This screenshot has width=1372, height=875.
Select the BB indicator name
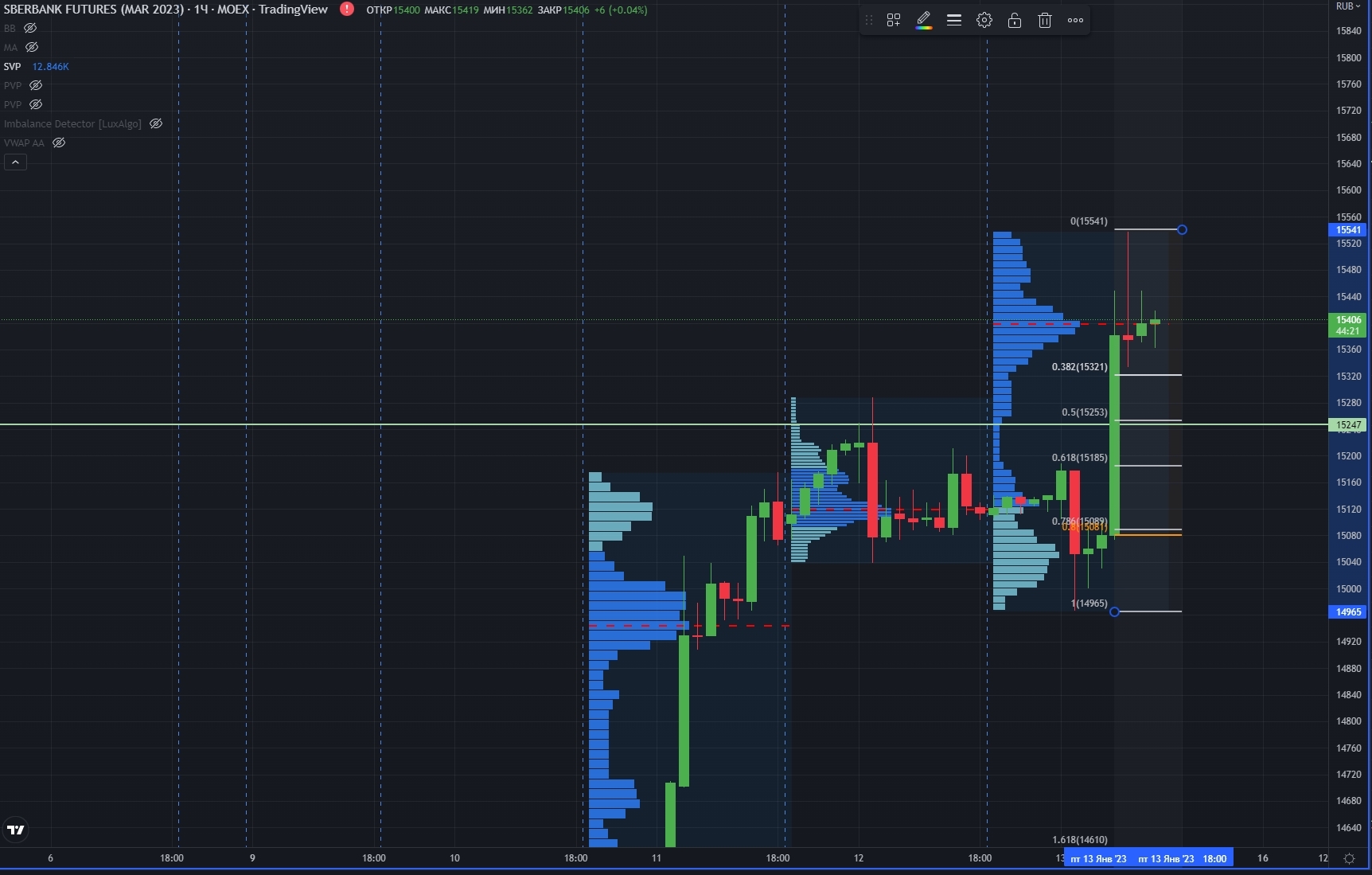(10, 28)
